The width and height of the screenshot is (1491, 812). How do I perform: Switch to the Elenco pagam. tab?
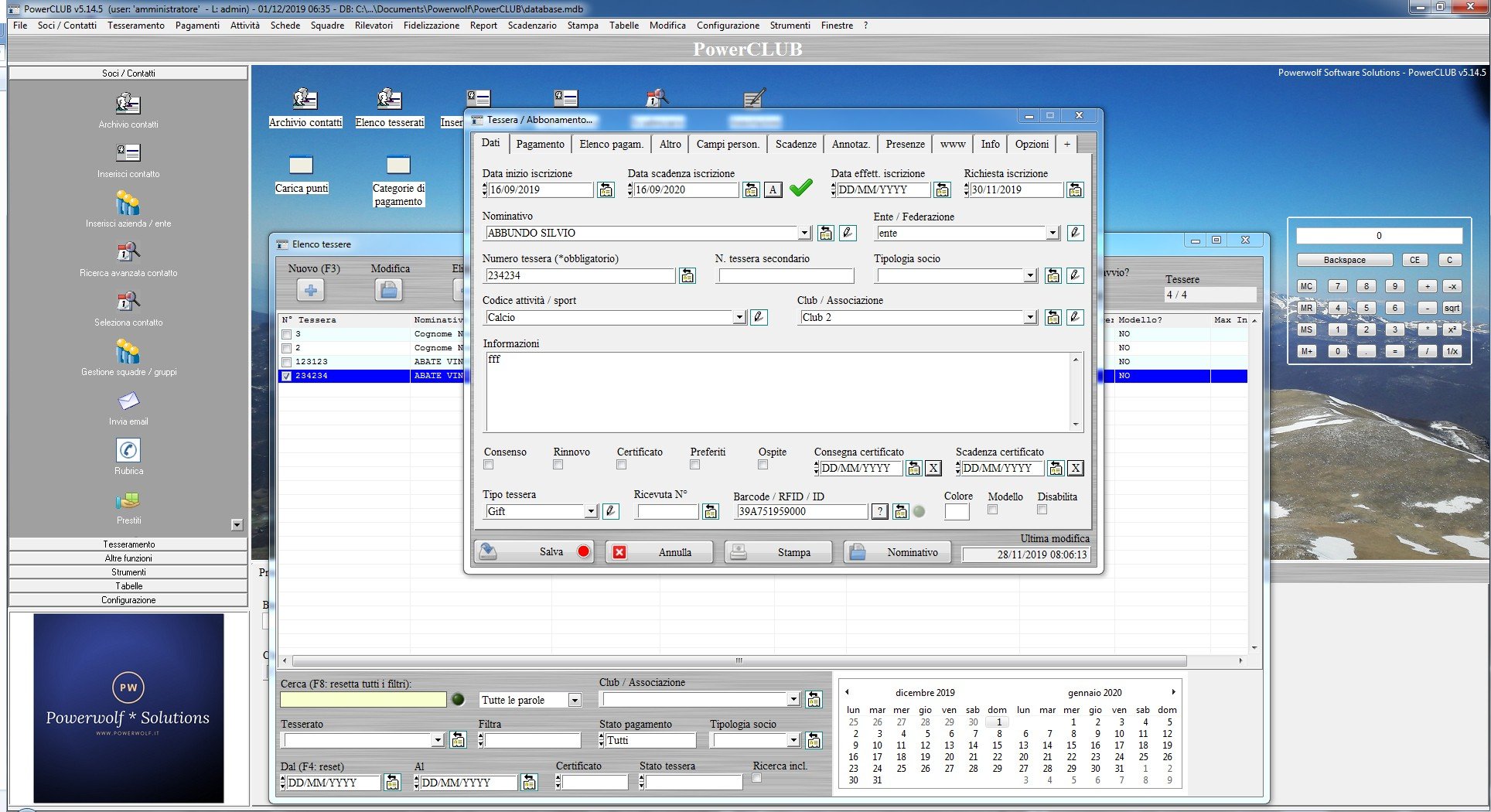[x=611, y=144]
